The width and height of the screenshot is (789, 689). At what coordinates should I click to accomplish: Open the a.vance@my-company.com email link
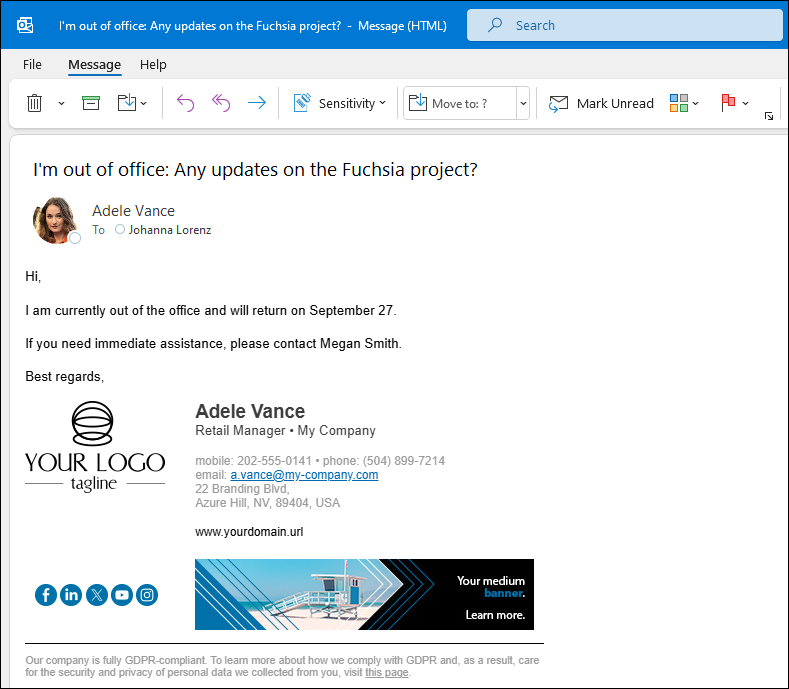[x=304, y=475]
